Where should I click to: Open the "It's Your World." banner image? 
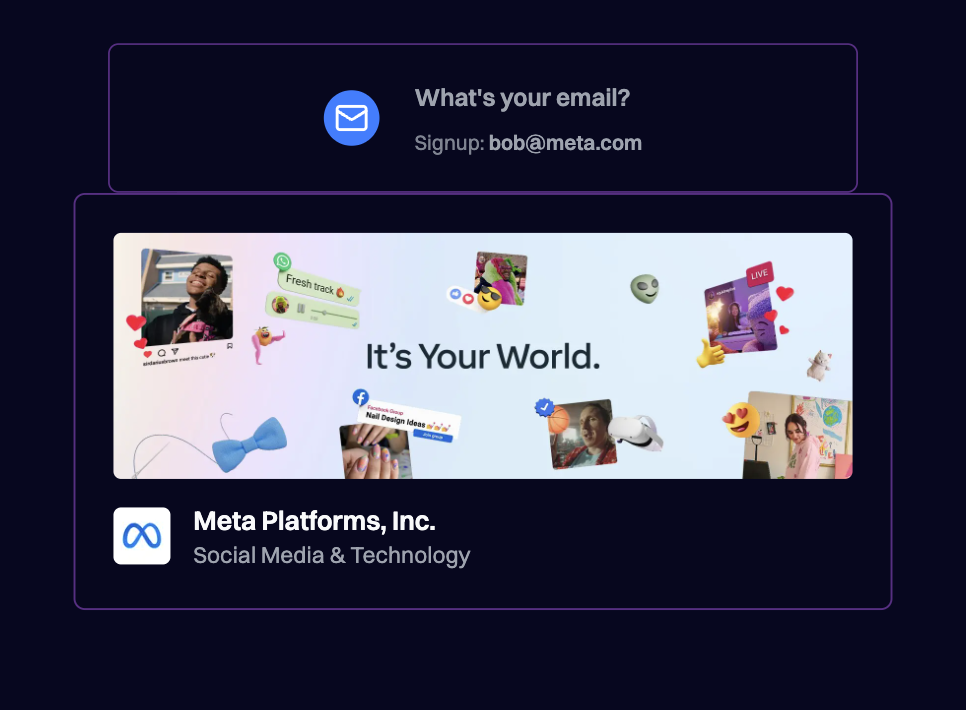(x=483, y=356)
